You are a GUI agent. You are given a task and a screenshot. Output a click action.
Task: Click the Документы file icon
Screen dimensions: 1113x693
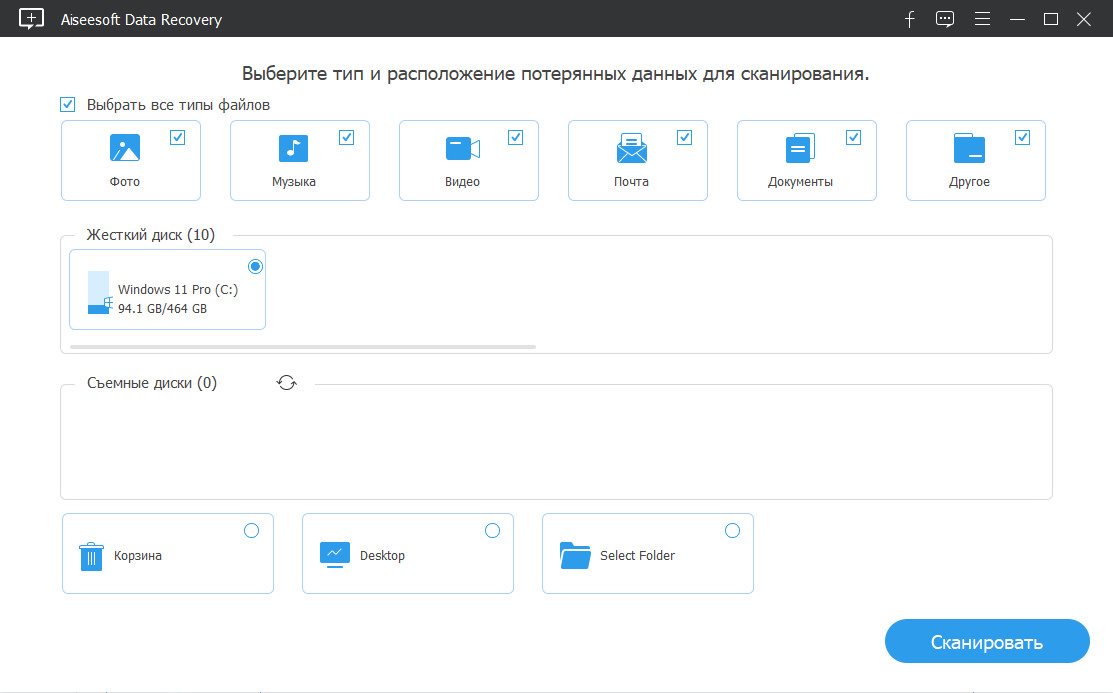point(800,148)
